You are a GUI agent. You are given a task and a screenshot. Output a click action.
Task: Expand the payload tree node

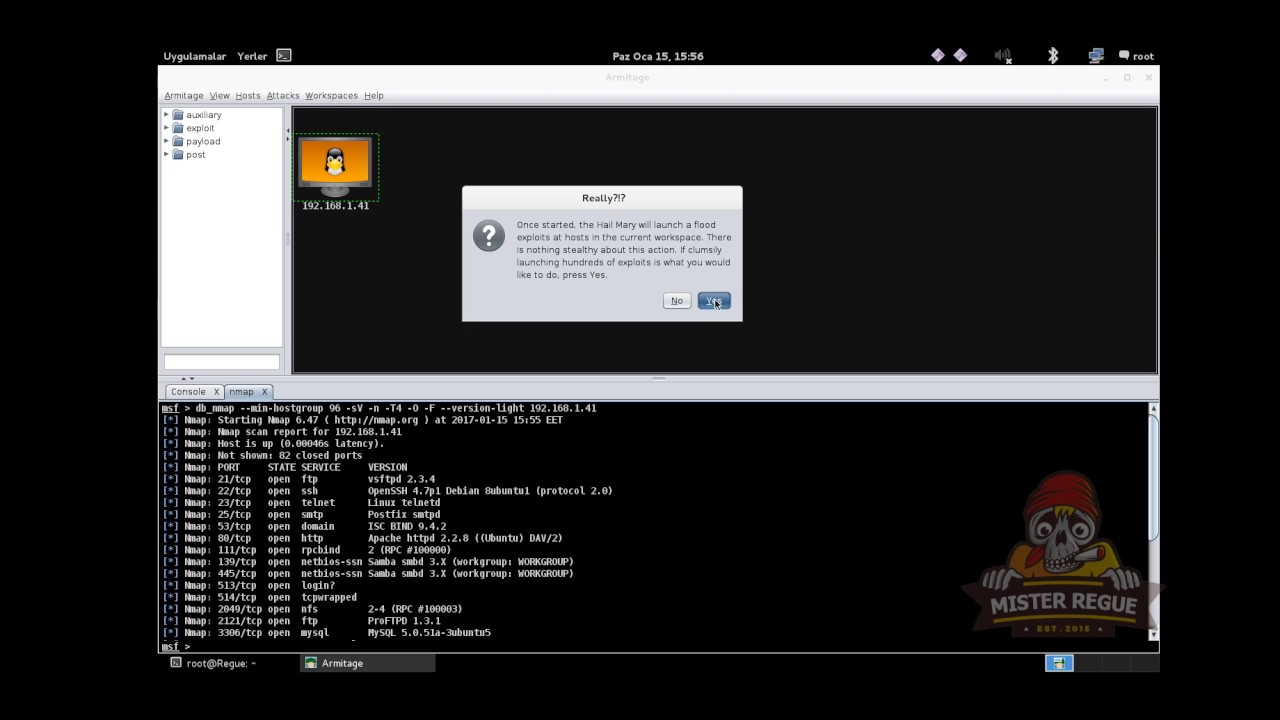point(166,141)
